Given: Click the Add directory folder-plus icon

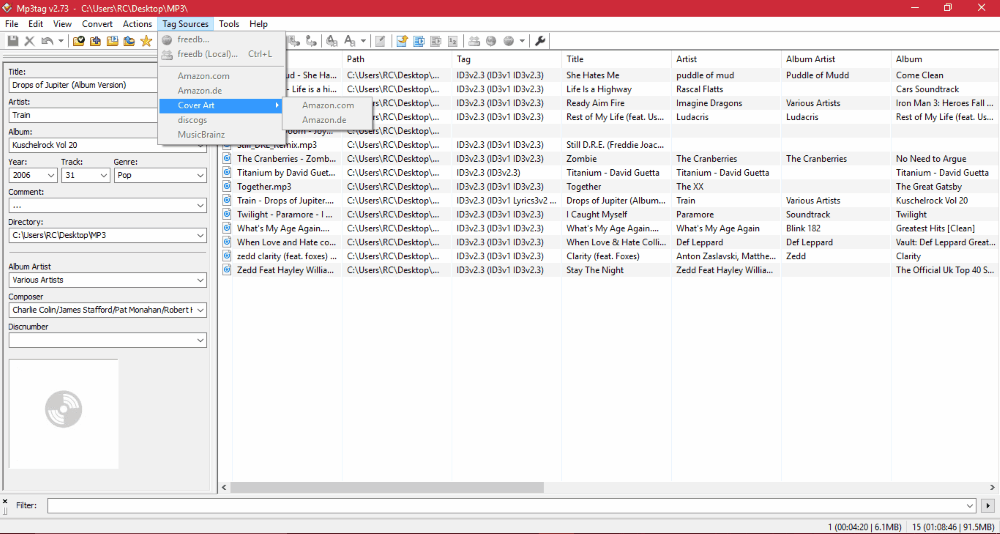Looking at the screenshot, I should tap(96, 41).
